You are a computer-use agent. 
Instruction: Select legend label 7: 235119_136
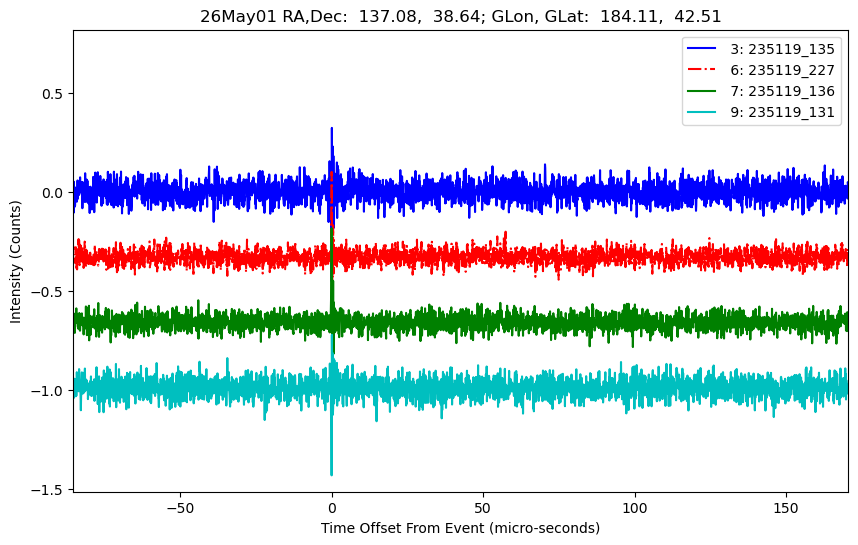coord(782,91)
